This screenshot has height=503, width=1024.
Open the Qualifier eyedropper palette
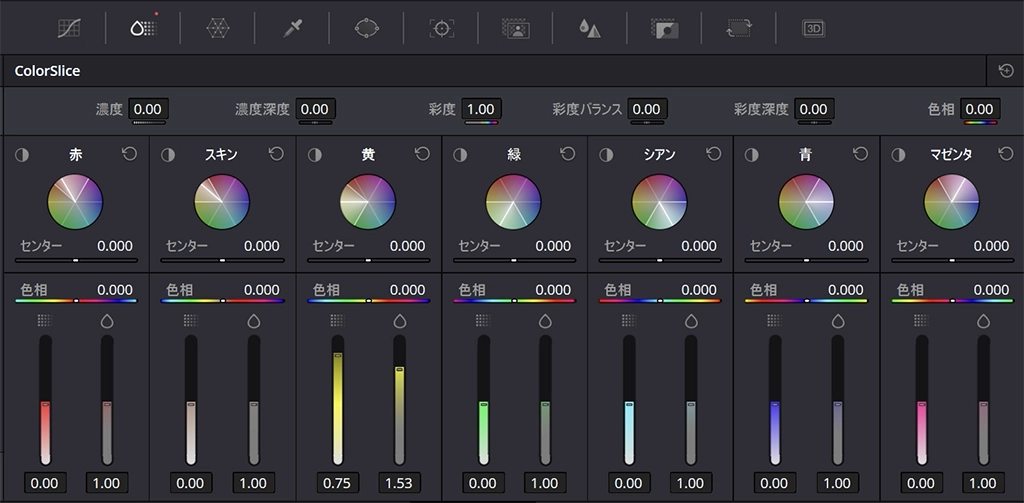(x=292, y=28)
